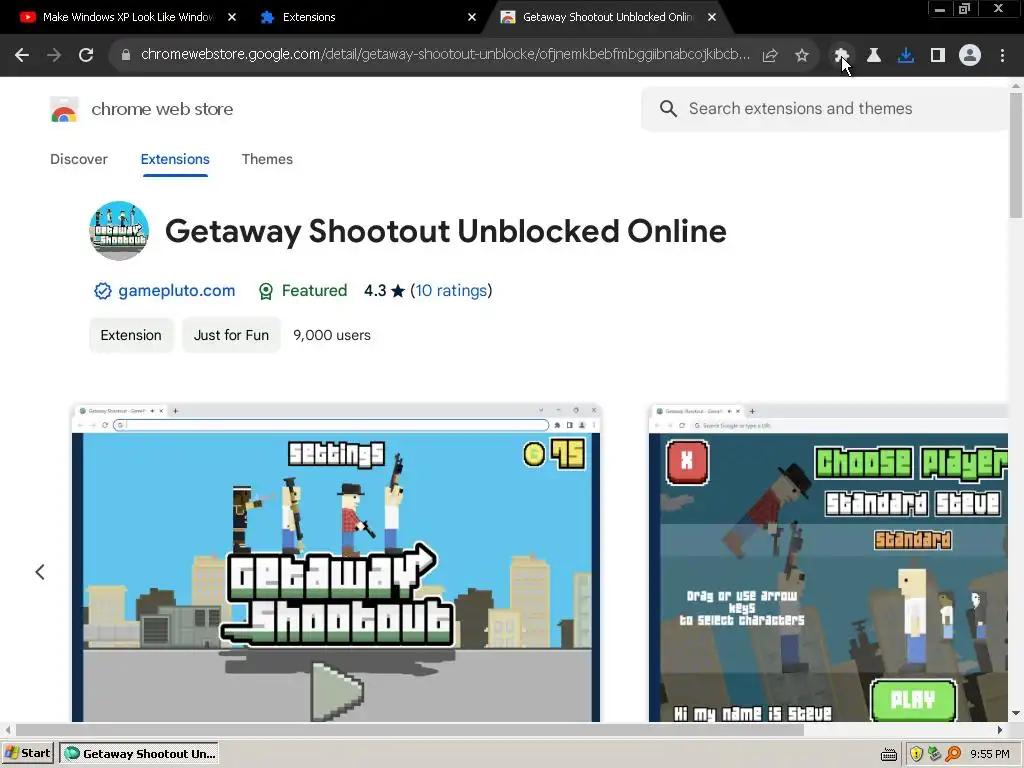The image size is (1024, 768).
Task: Select the Getaway Shootout browser tab
Action: (x=597, y=17)
